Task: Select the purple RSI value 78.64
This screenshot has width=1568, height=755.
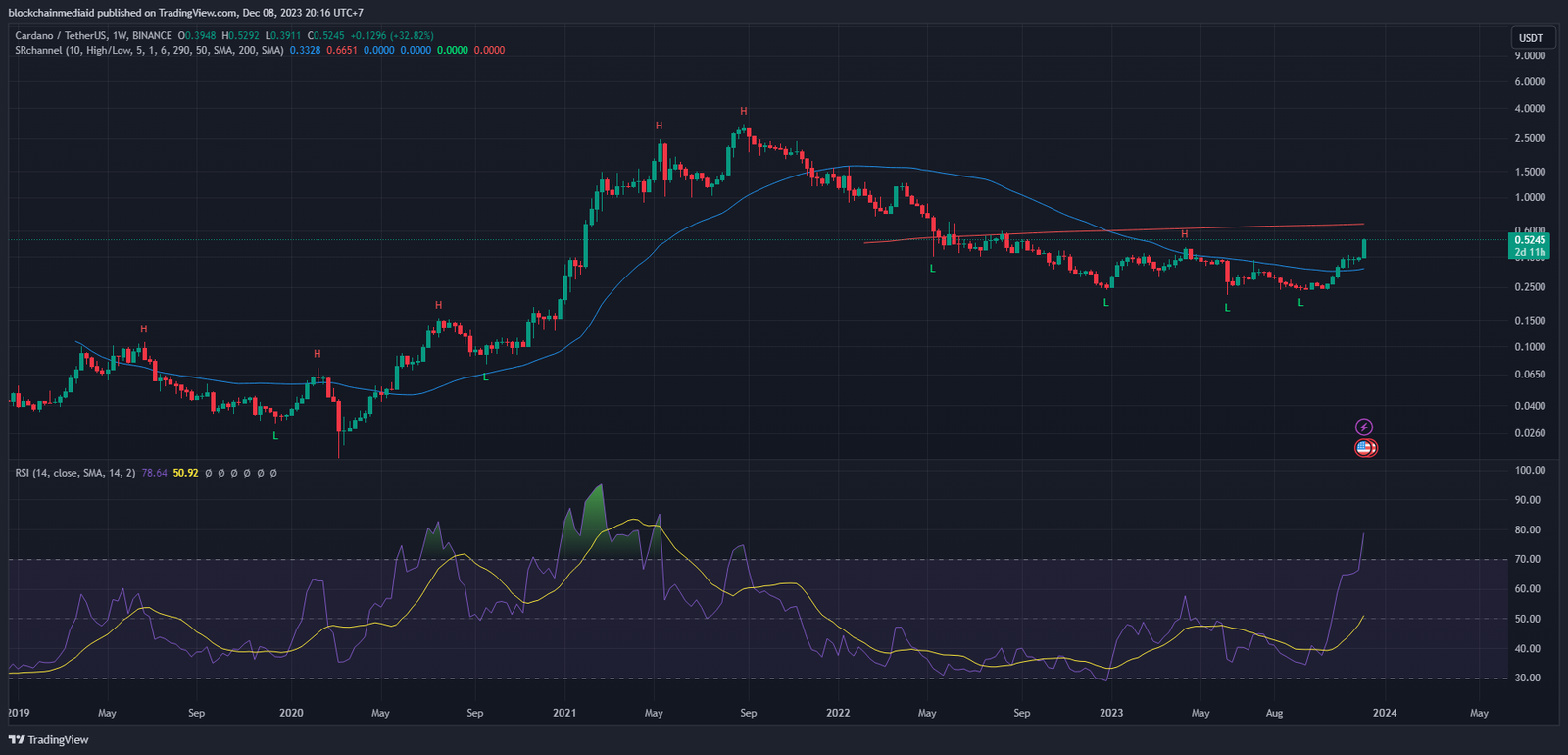Action: pyautogui.click(x=154, y=473)
